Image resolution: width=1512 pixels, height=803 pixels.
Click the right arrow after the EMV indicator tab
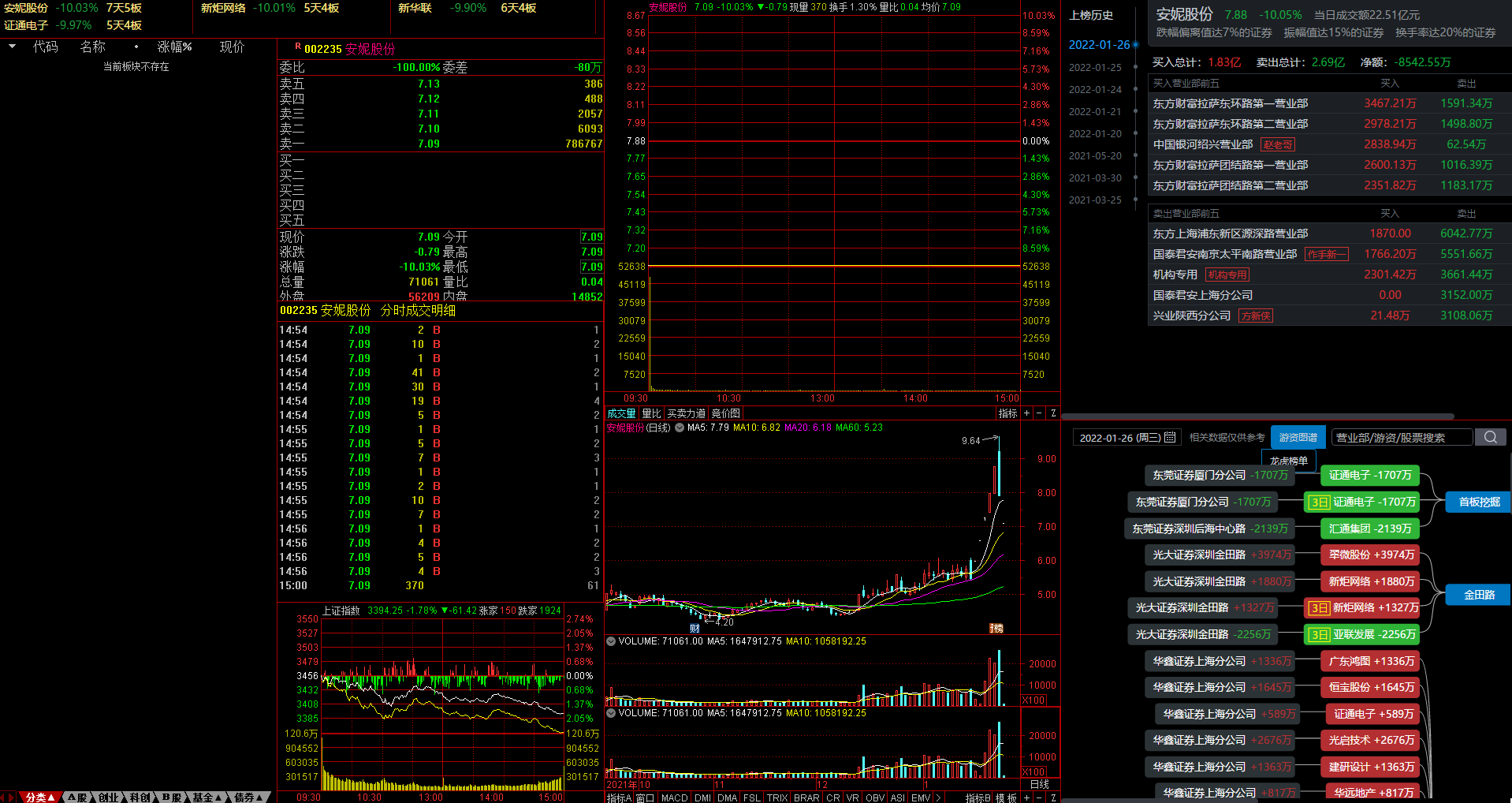pos(938,797)
